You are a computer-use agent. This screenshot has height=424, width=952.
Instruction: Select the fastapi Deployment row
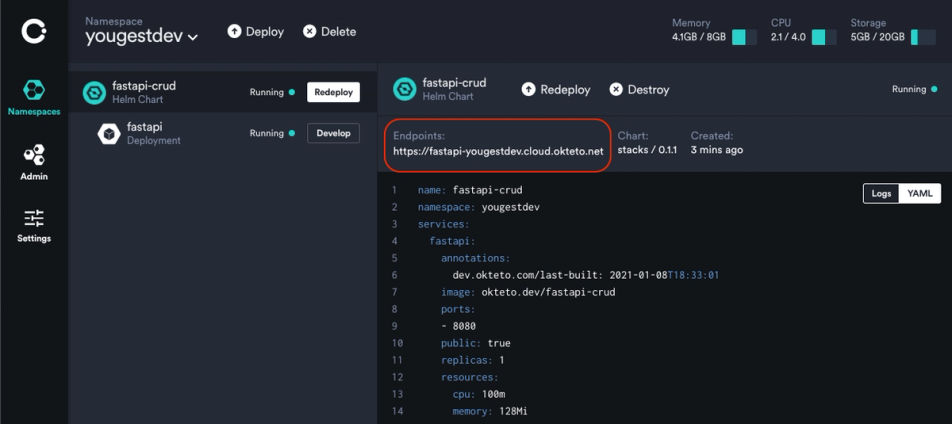[223, 133]
